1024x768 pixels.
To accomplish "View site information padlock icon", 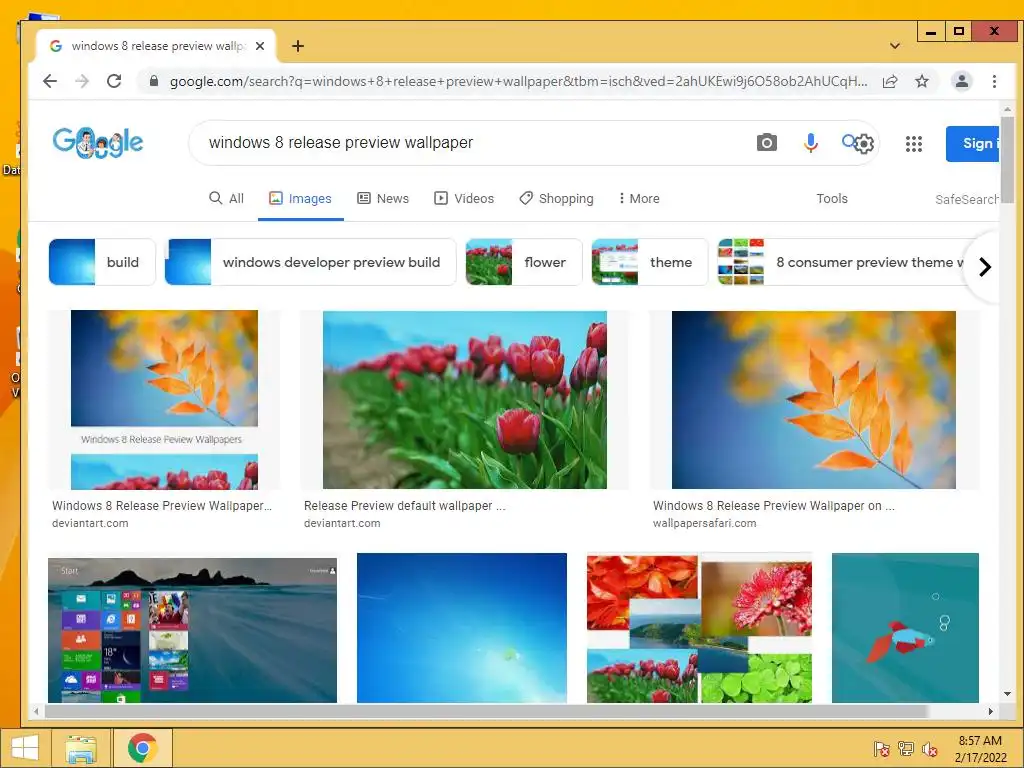I will (x=153, y=81).
